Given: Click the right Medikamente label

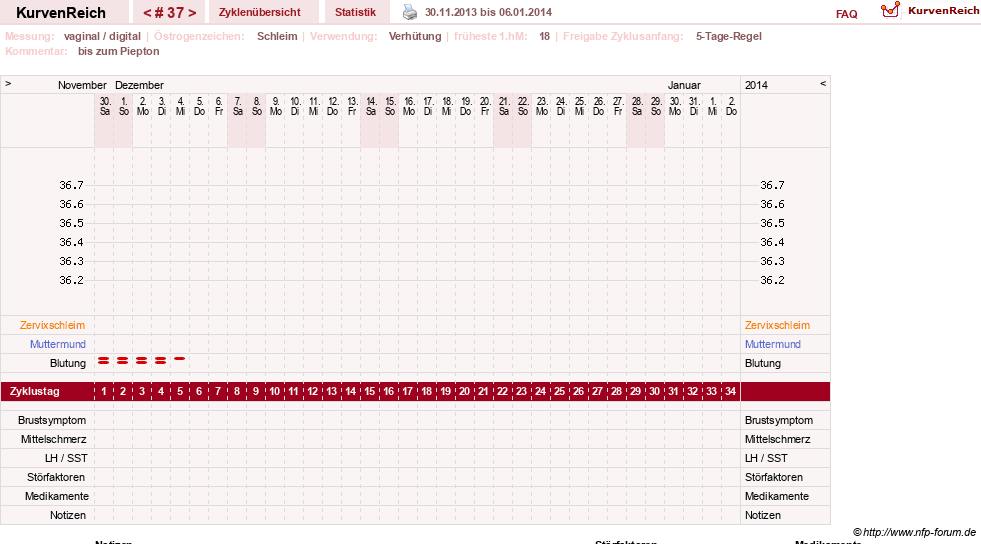Looking at the screenshot, I should coord(776,496).
